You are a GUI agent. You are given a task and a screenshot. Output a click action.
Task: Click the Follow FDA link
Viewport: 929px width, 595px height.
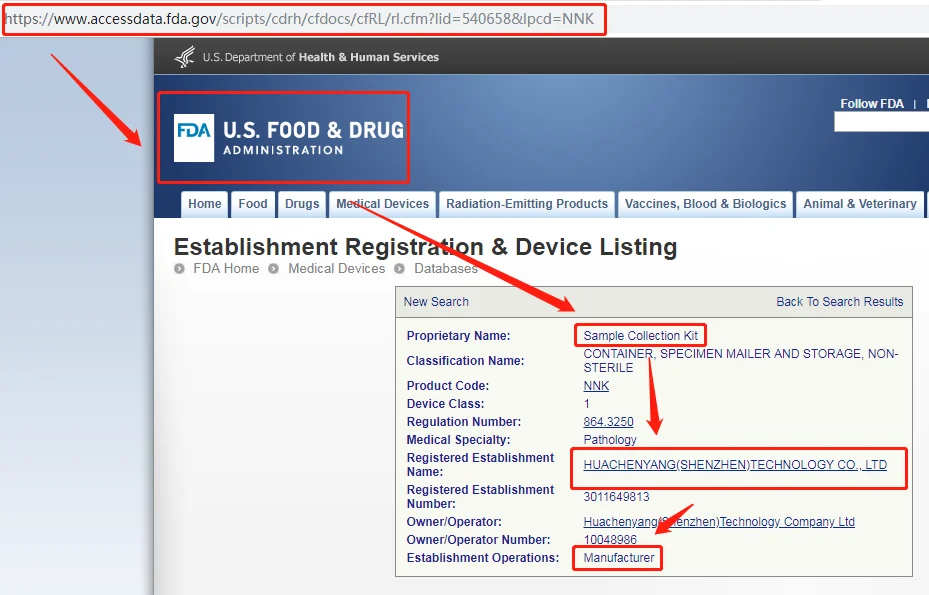pyautogui.click(x=872, y=104)
